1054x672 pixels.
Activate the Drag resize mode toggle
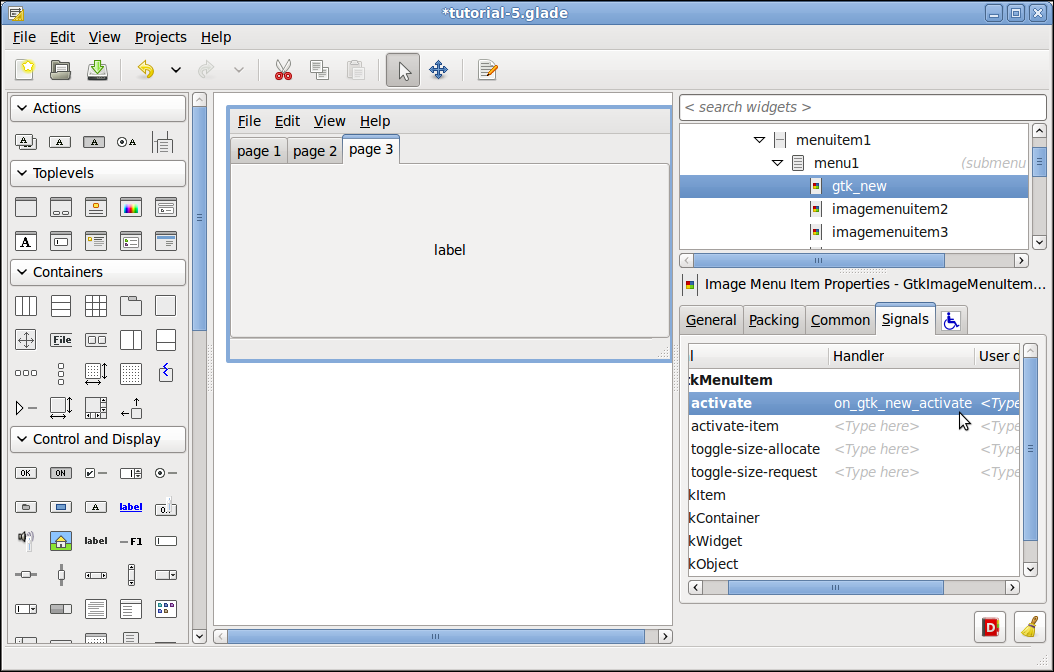(438, 70)
